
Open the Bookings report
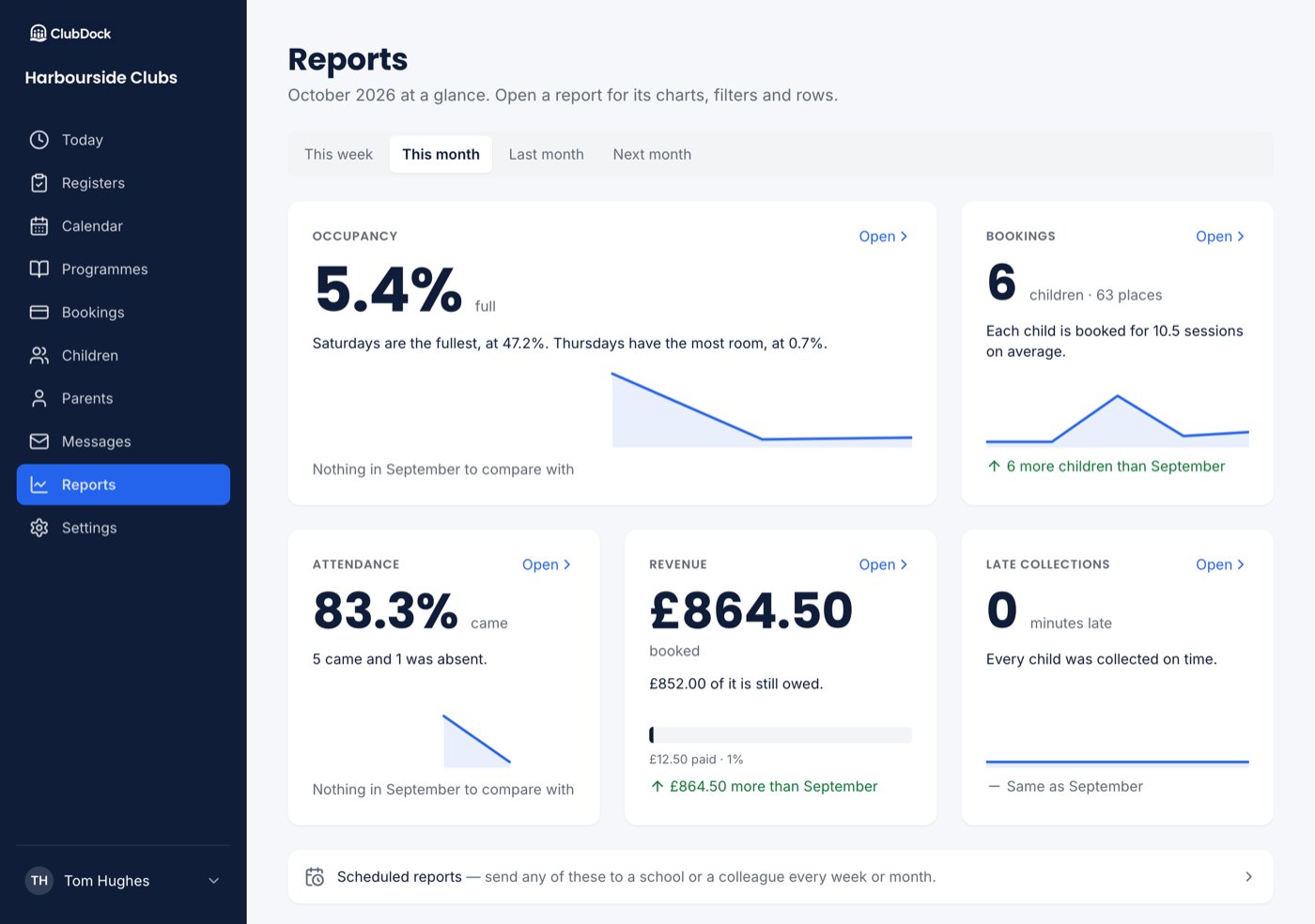coord(1220,237)
